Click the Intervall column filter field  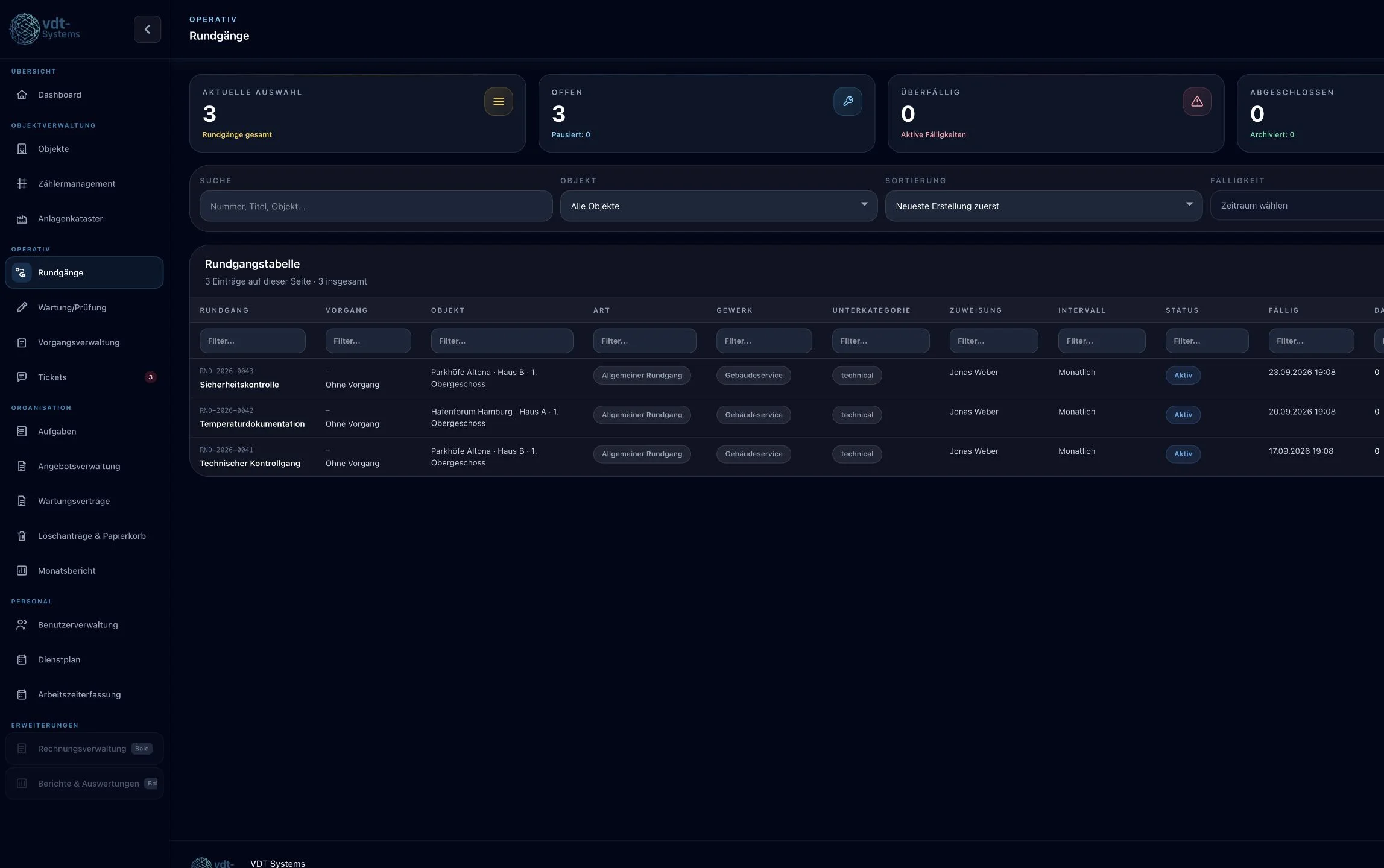[1101, 341]
